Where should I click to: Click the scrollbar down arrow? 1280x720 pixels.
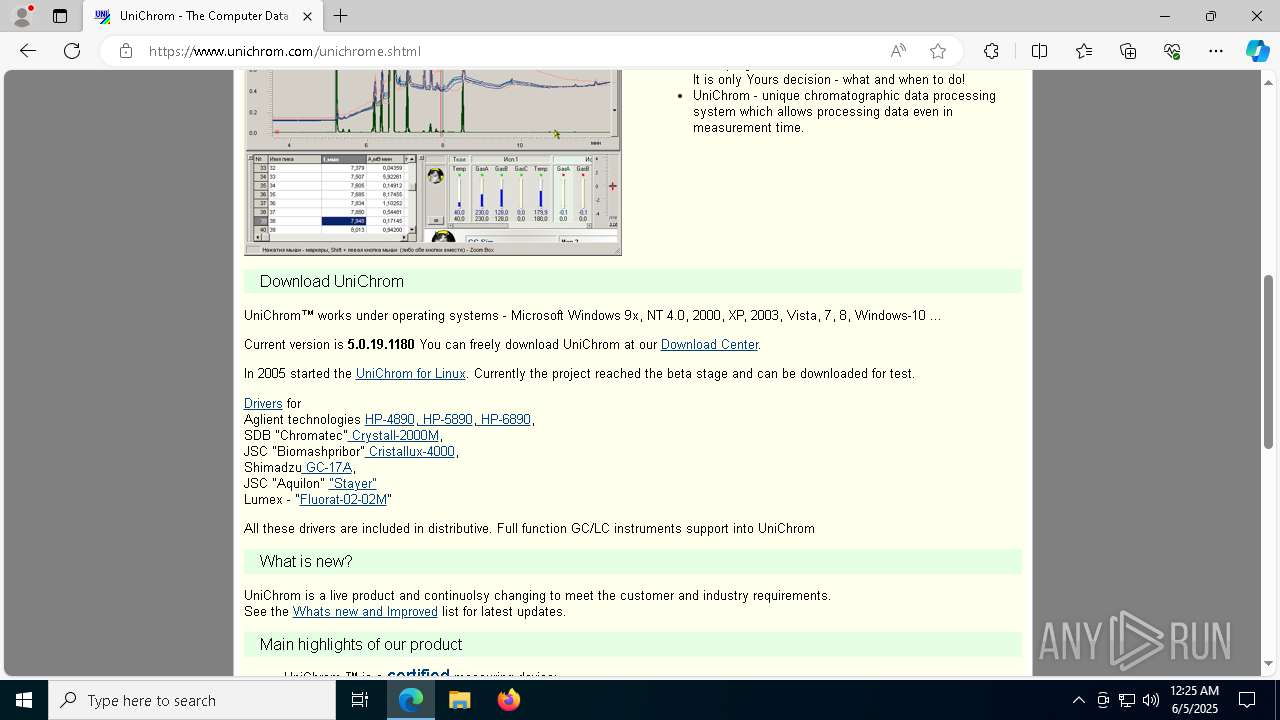click(1268, 664)
